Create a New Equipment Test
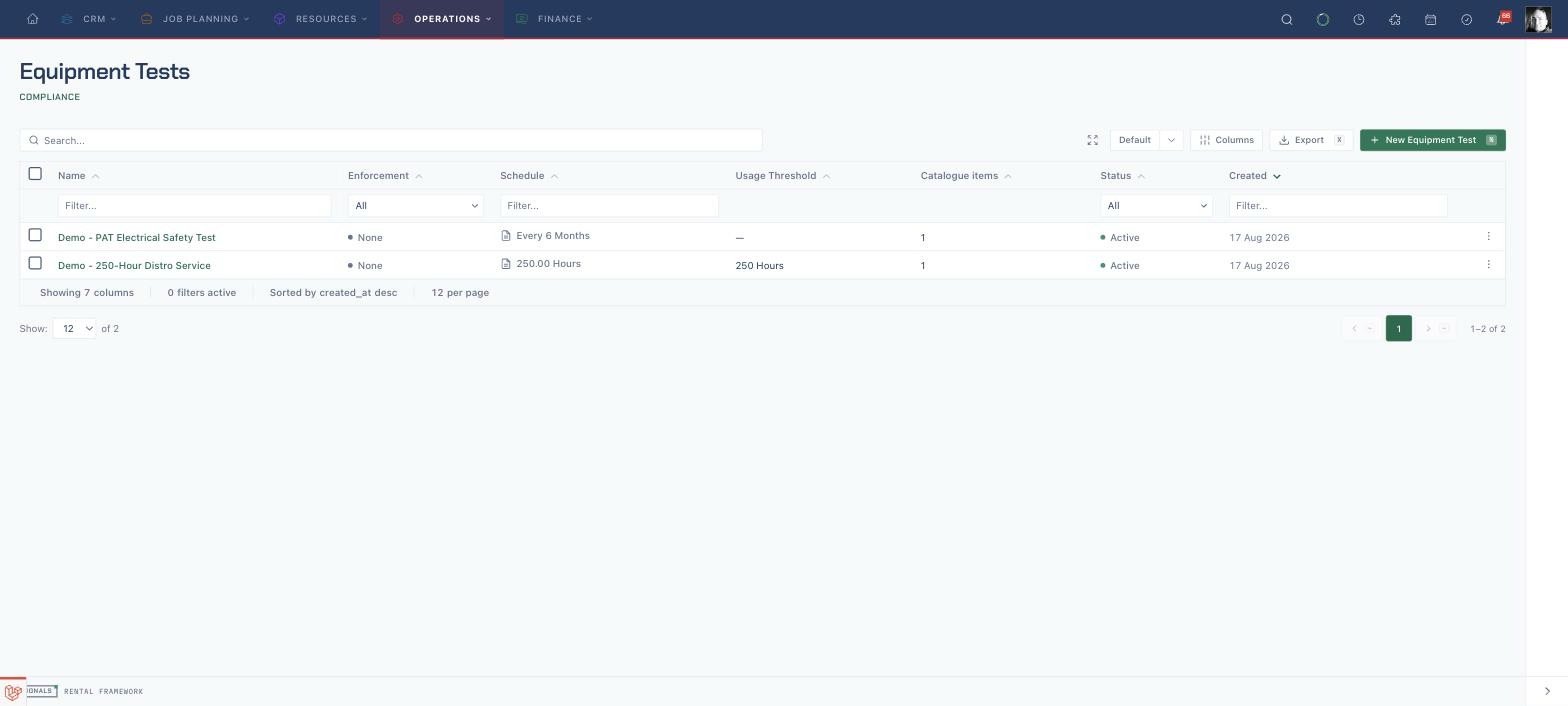1568x706 pixels. pos(1433,140)
